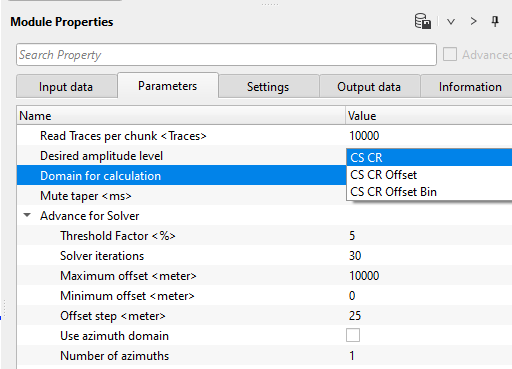Edit the Minimum offset value 0
The height and width of the screenshot is (369, 512).
coord(352,296)
